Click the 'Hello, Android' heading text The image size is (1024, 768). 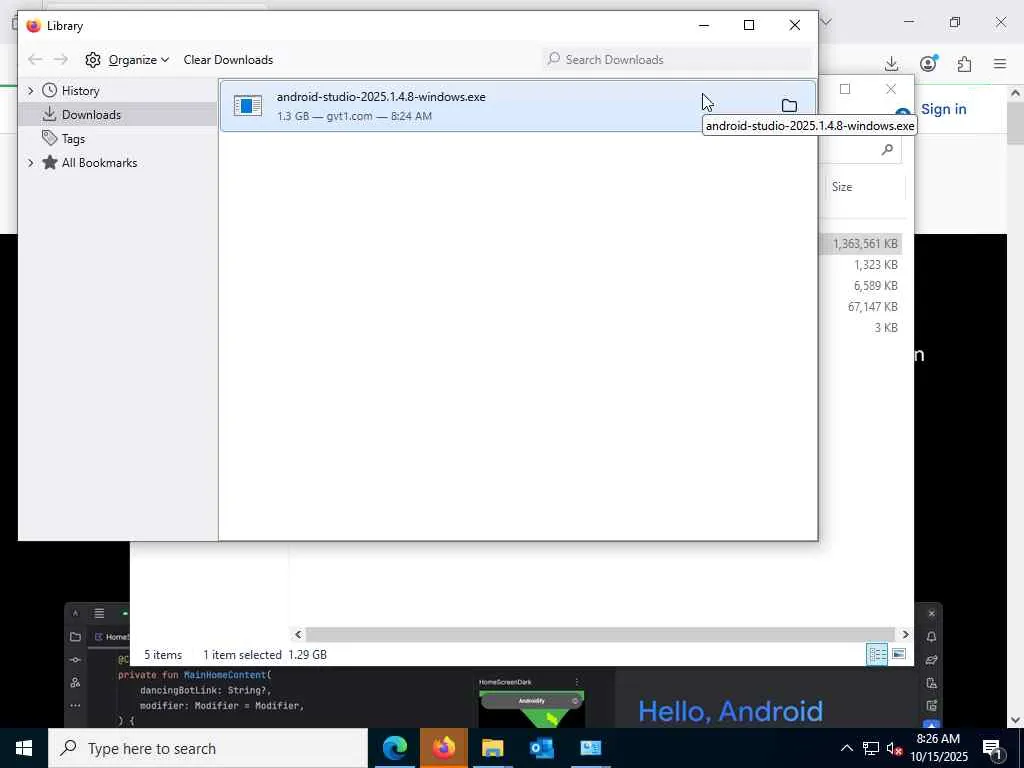tap(730, 711)
